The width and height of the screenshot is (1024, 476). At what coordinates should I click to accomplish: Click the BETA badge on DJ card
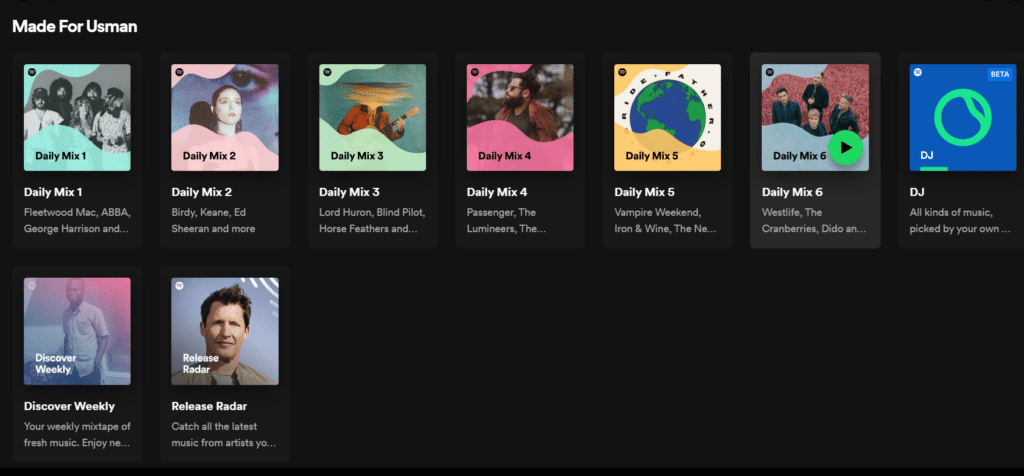click(x=1000, y=74)
